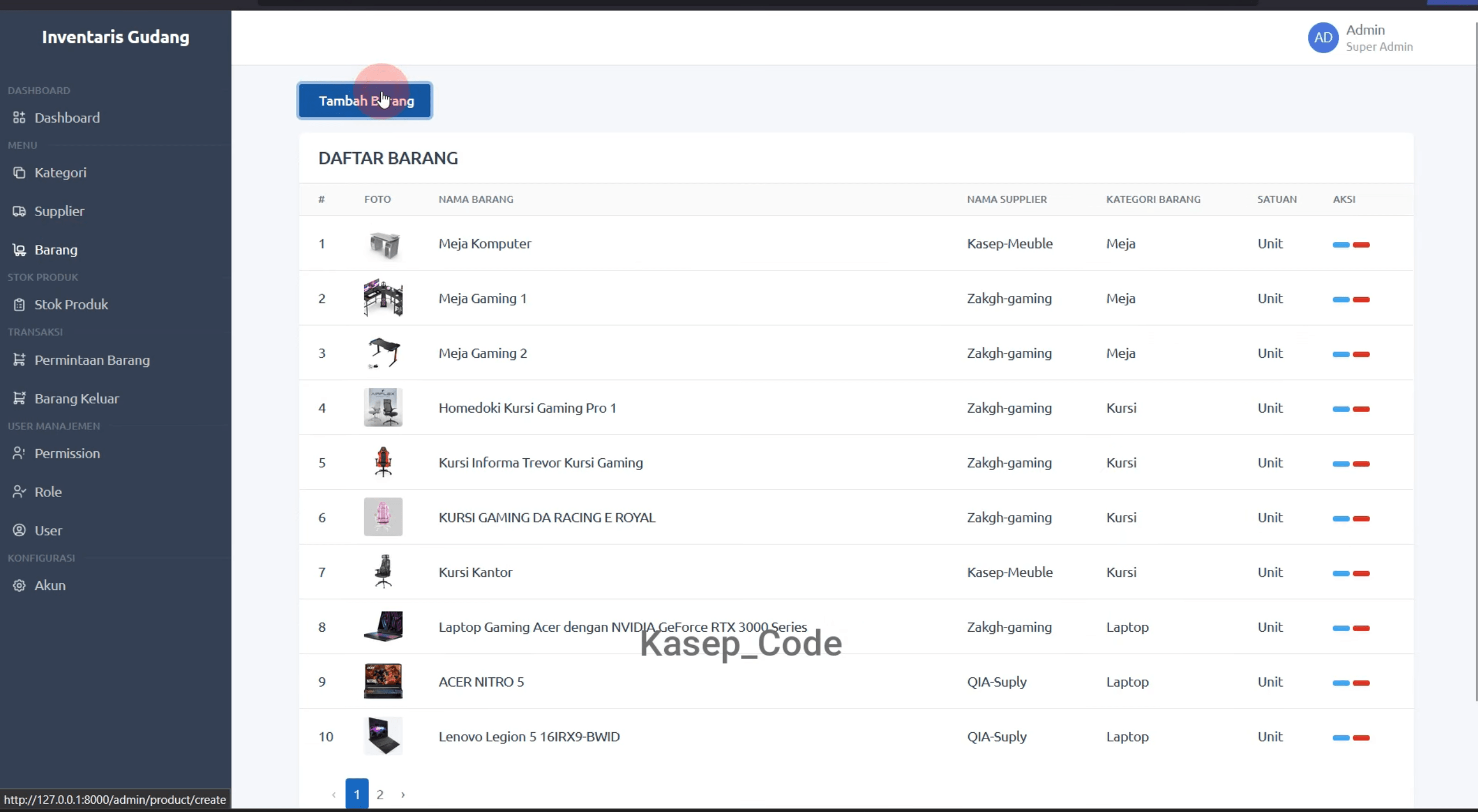1478x812 pixels.
Task: Click the AD avatar circle
Action: [1323, 38]
